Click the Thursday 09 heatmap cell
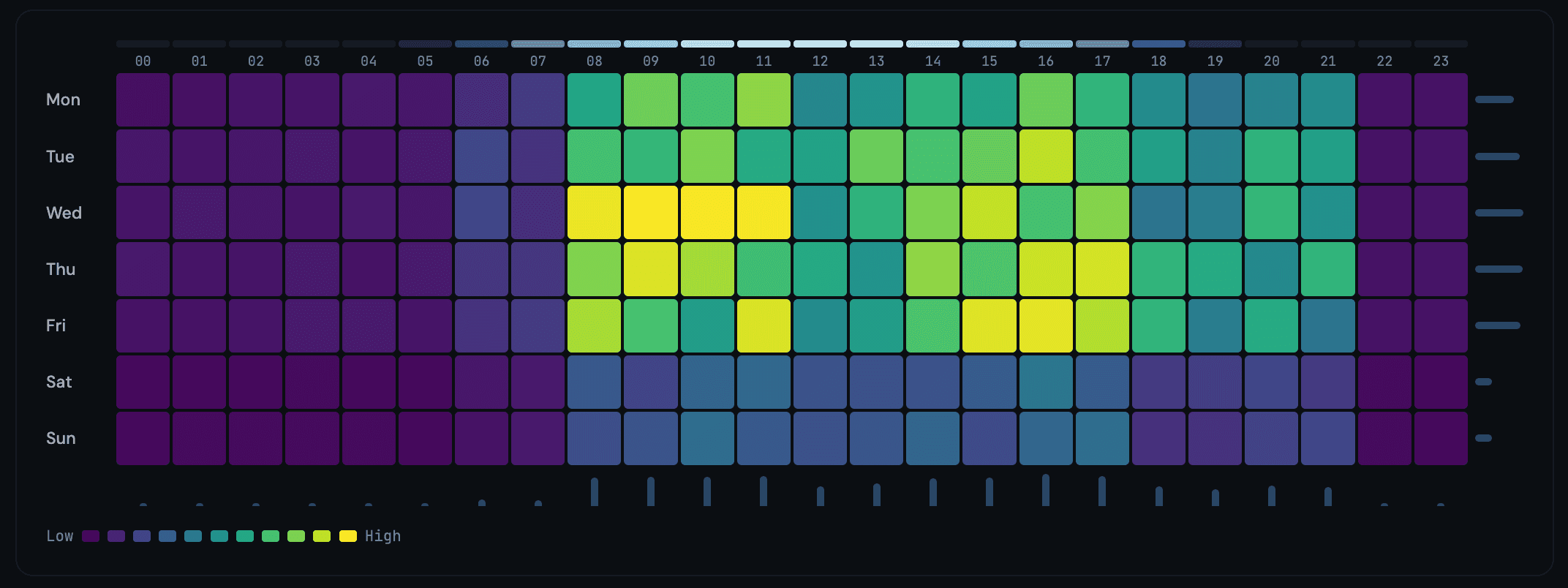Viewport: 1568px width, 588px height. (x=651, y=269)
